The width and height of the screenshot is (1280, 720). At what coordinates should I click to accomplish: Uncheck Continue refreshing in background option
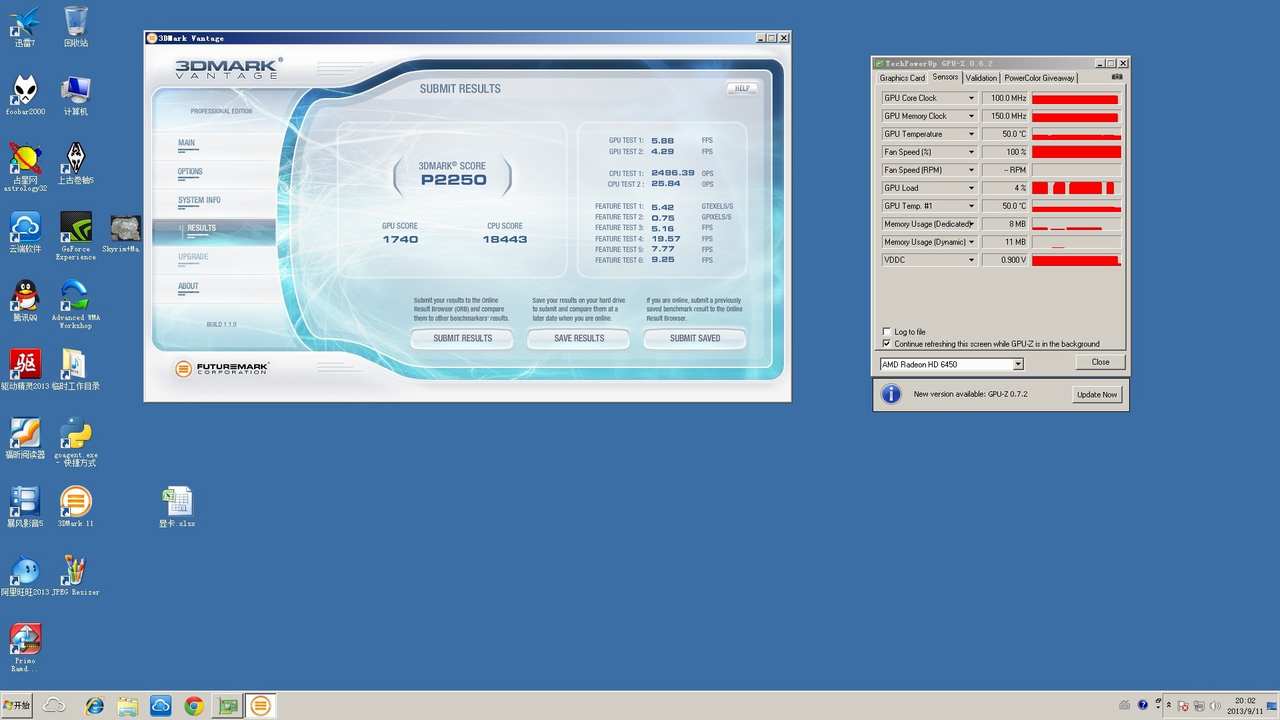[x=887, y=344]
